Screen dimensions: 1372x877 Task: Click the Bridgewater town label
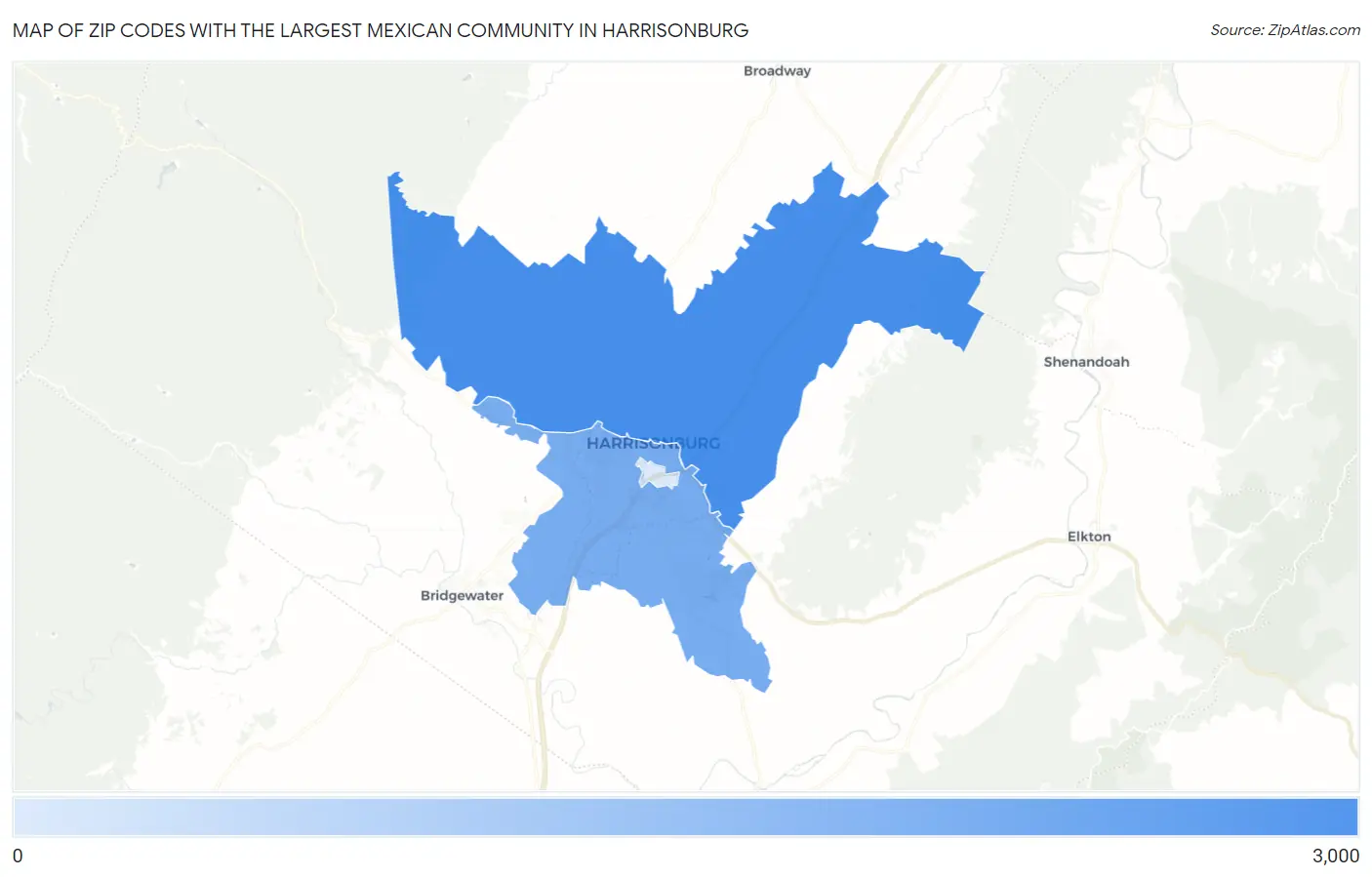point(462,595)
